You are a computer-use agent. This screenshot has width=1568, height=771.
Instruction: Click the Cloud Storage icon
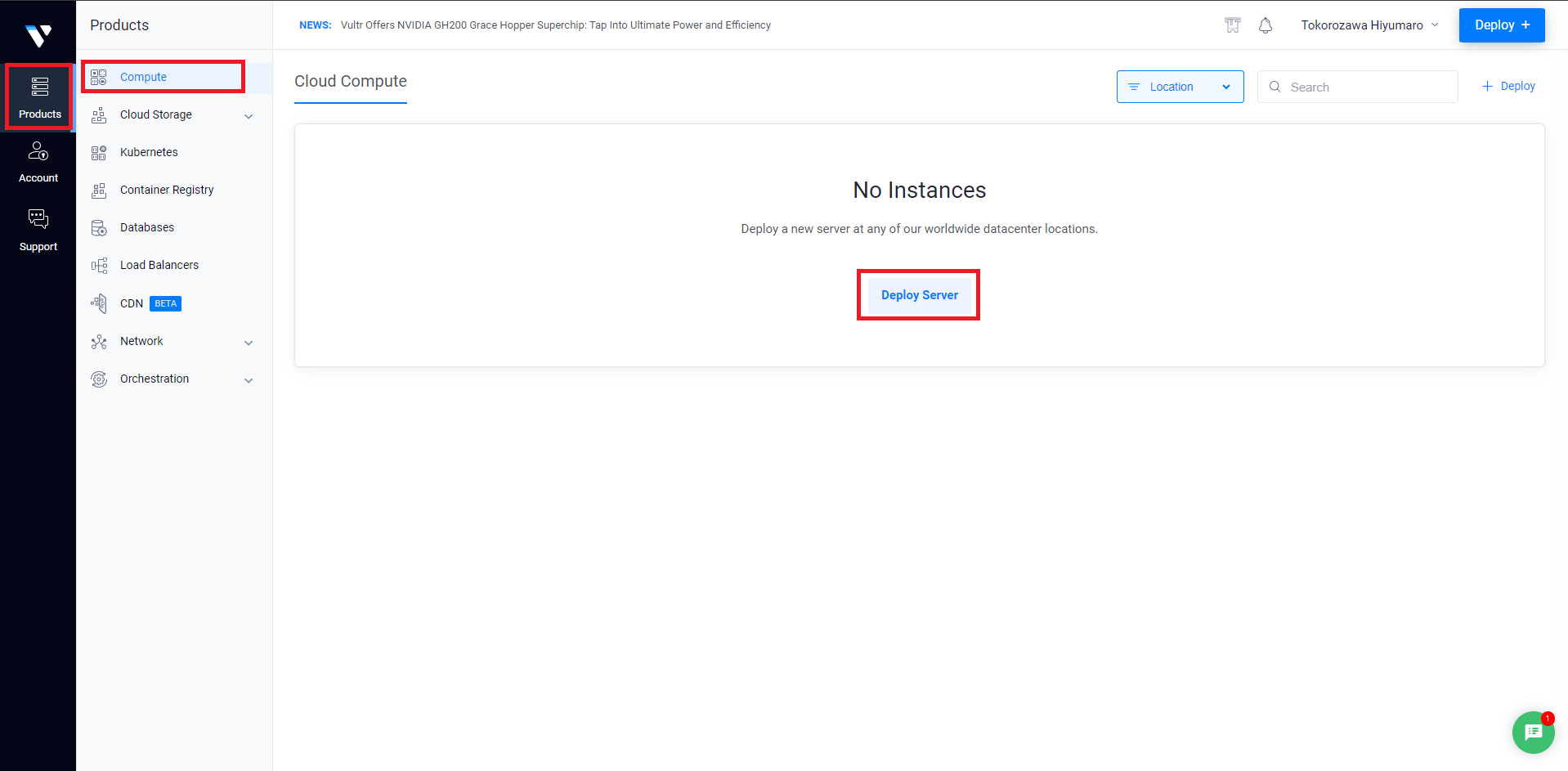pyautogui.click(x=99, y=114)
